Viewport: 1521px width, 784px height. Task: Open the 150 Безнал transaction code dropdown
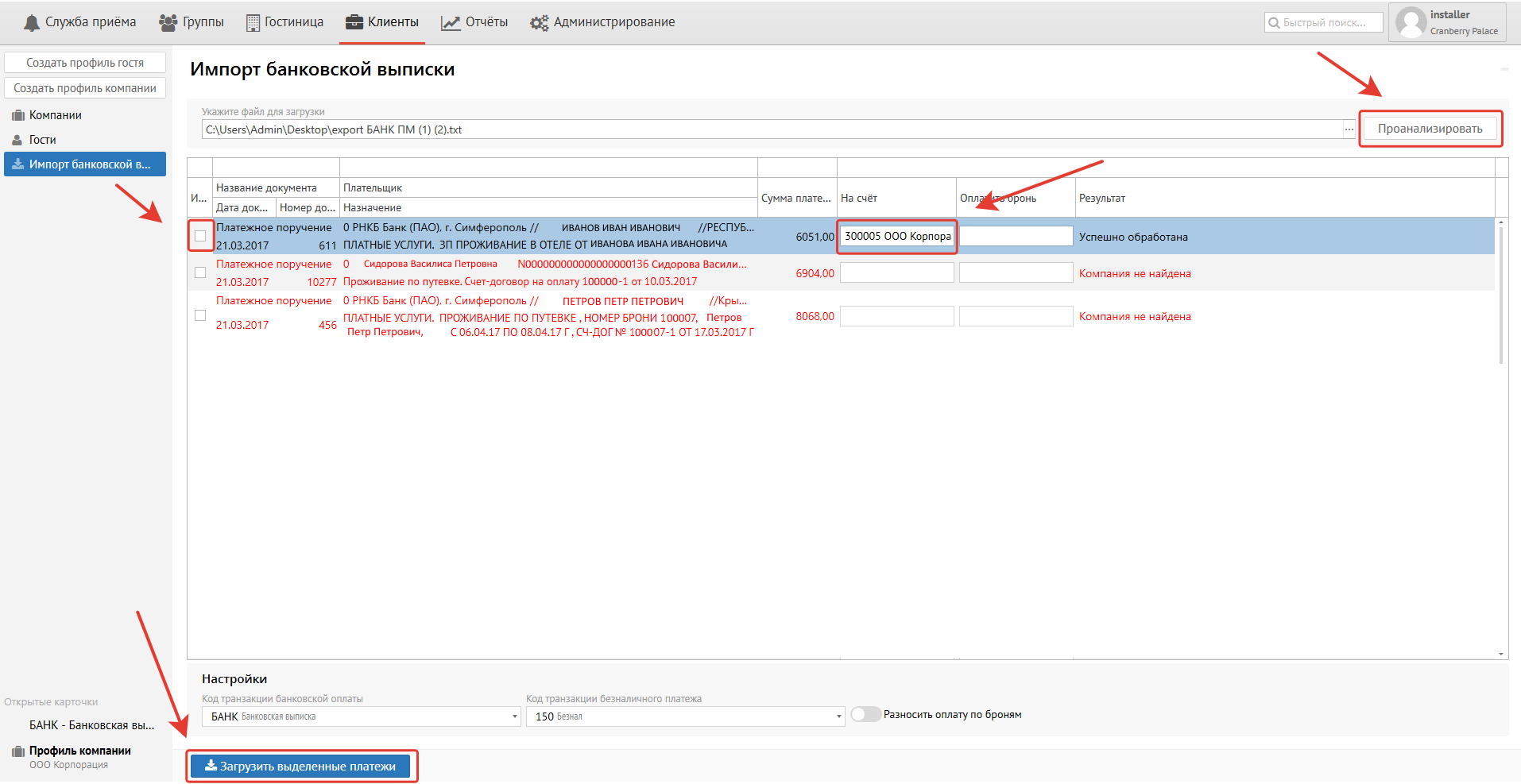tap(838, 716)
